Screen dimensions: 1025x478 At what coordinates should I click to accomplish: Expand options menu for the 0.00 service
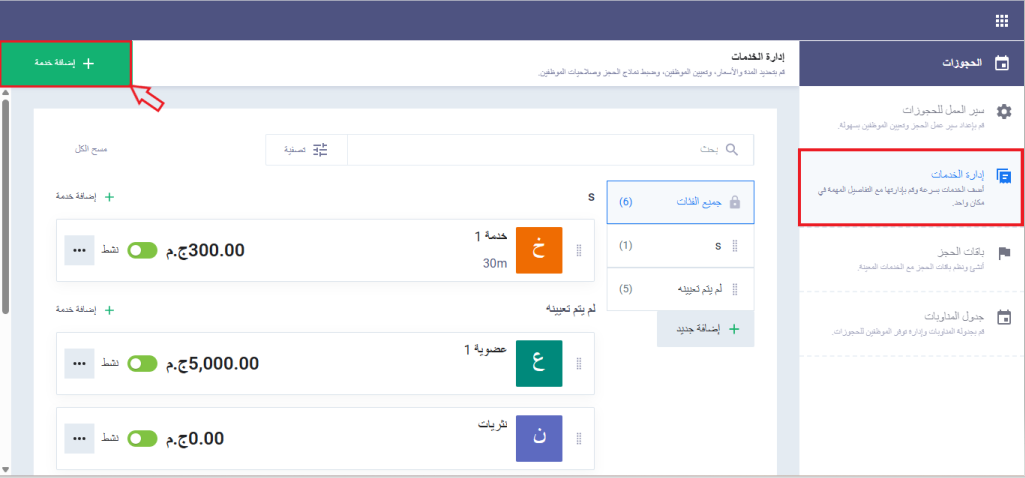point(79,438)
